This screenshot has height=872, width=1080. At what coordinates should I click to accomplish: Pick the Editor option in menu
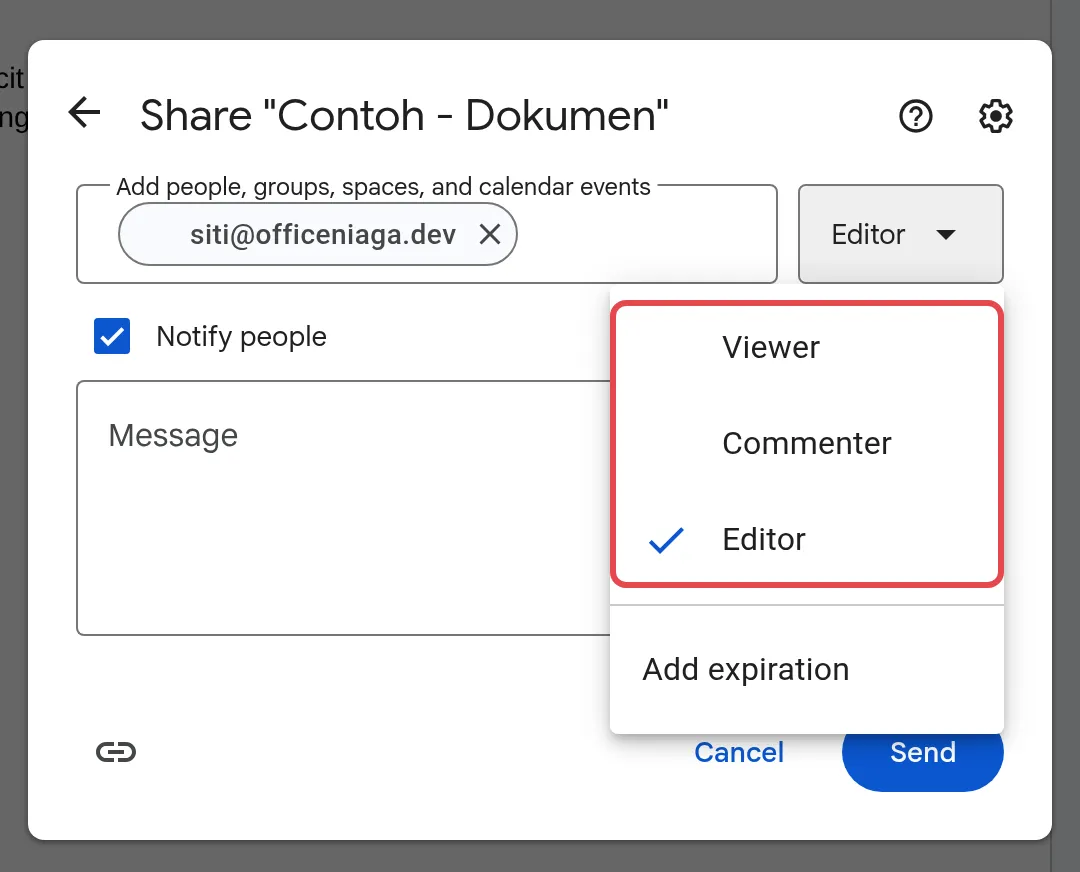coord(807,539)
